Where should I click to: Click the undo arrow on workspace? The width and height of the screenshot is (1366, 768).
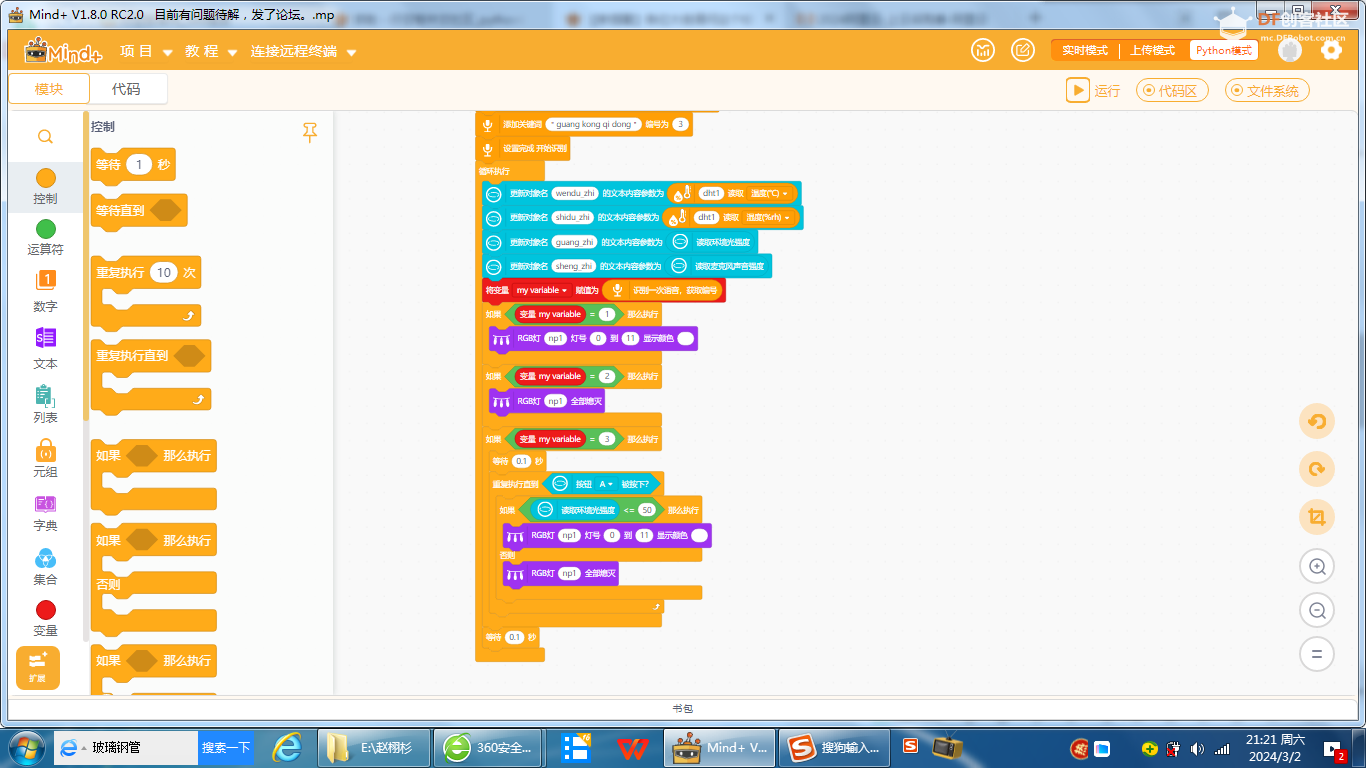(x=1317, y=421)
